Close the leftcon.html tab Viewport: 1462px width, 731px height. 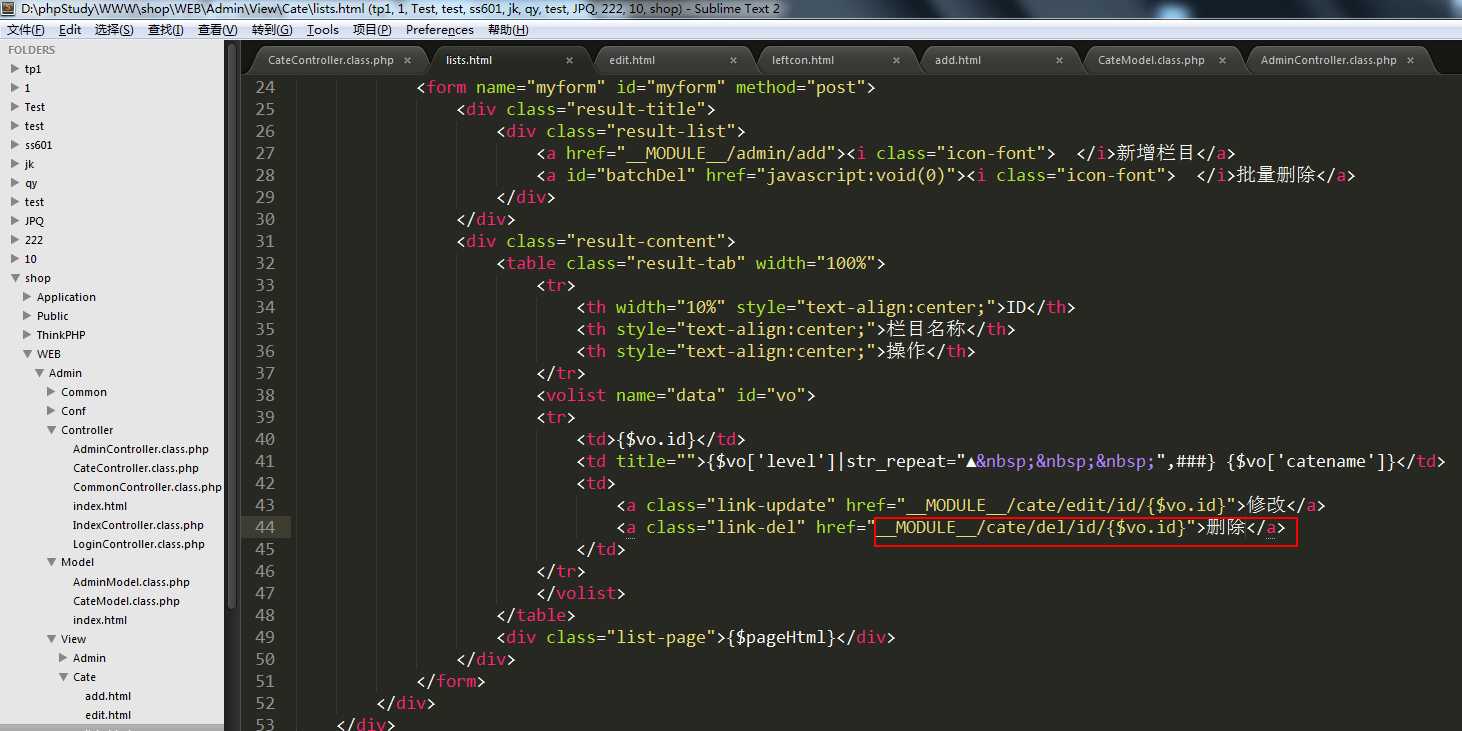896,60
